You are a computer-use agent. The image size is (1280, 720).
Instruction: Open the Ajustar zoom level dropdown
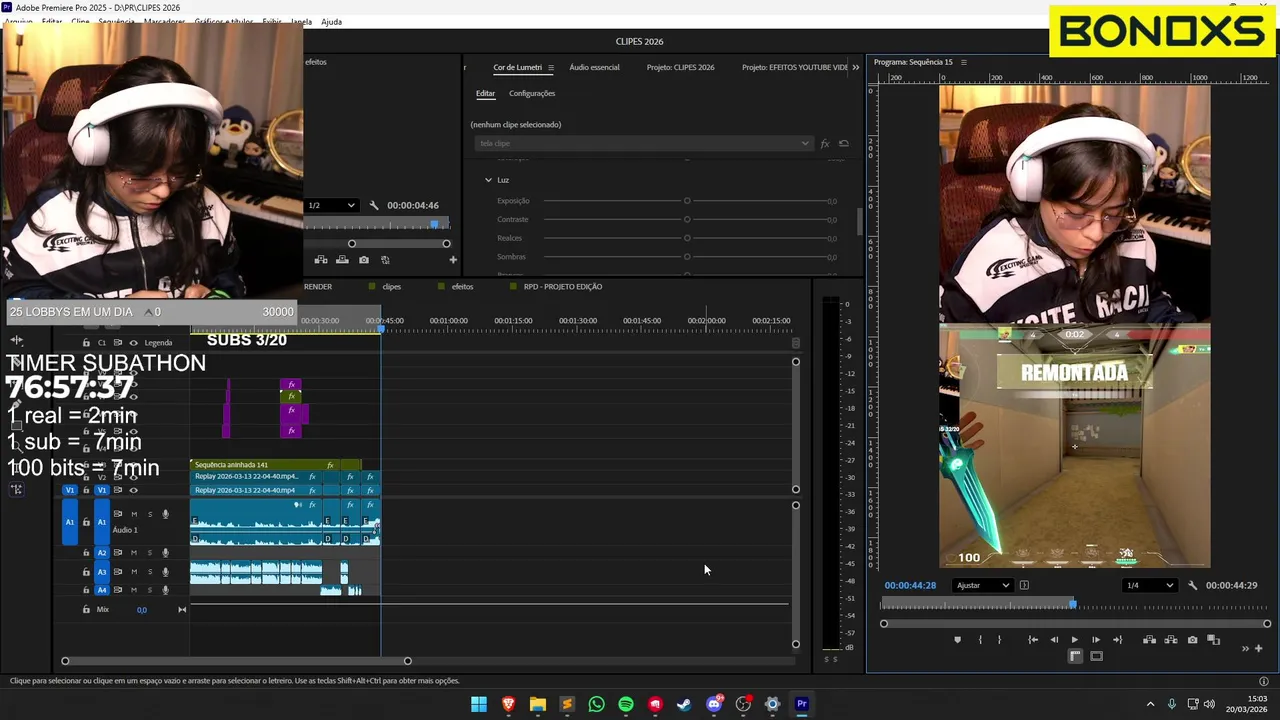[983, 585]
